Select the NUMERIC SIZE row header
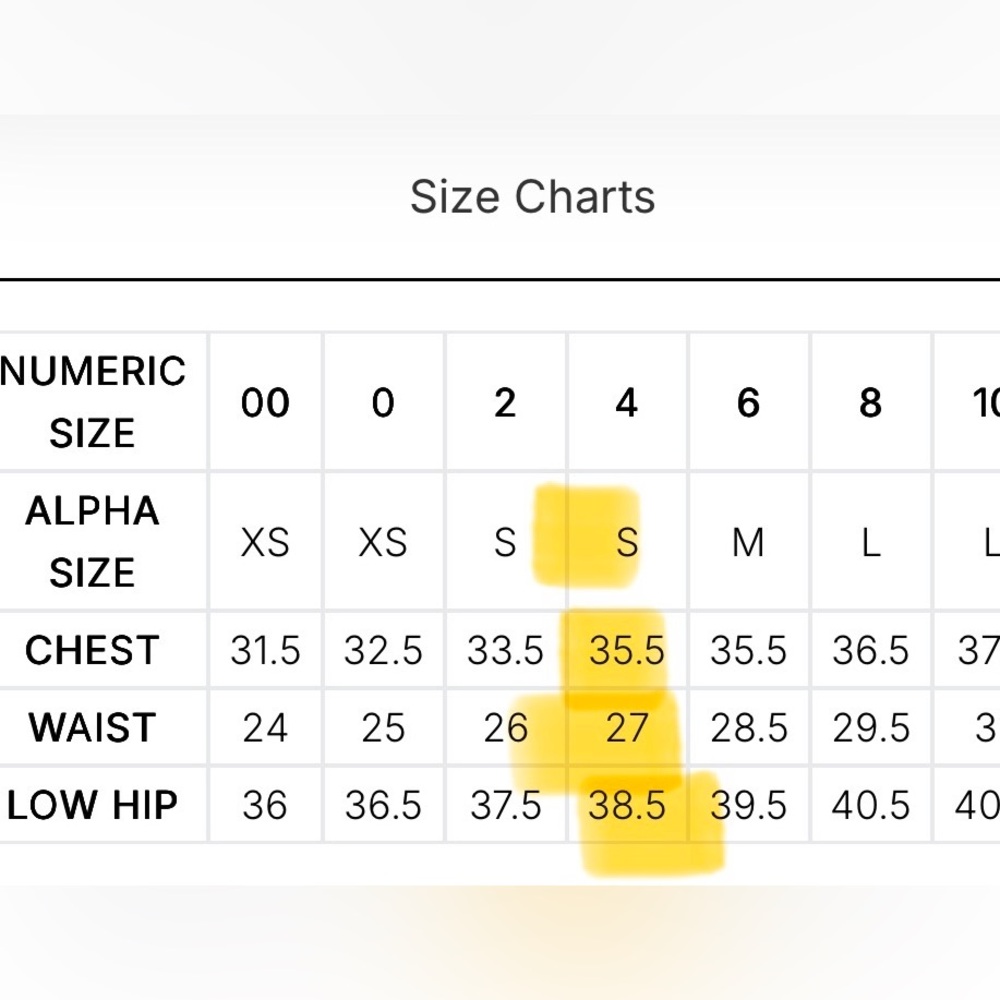 pyautogui.click(x=92, y=402)
